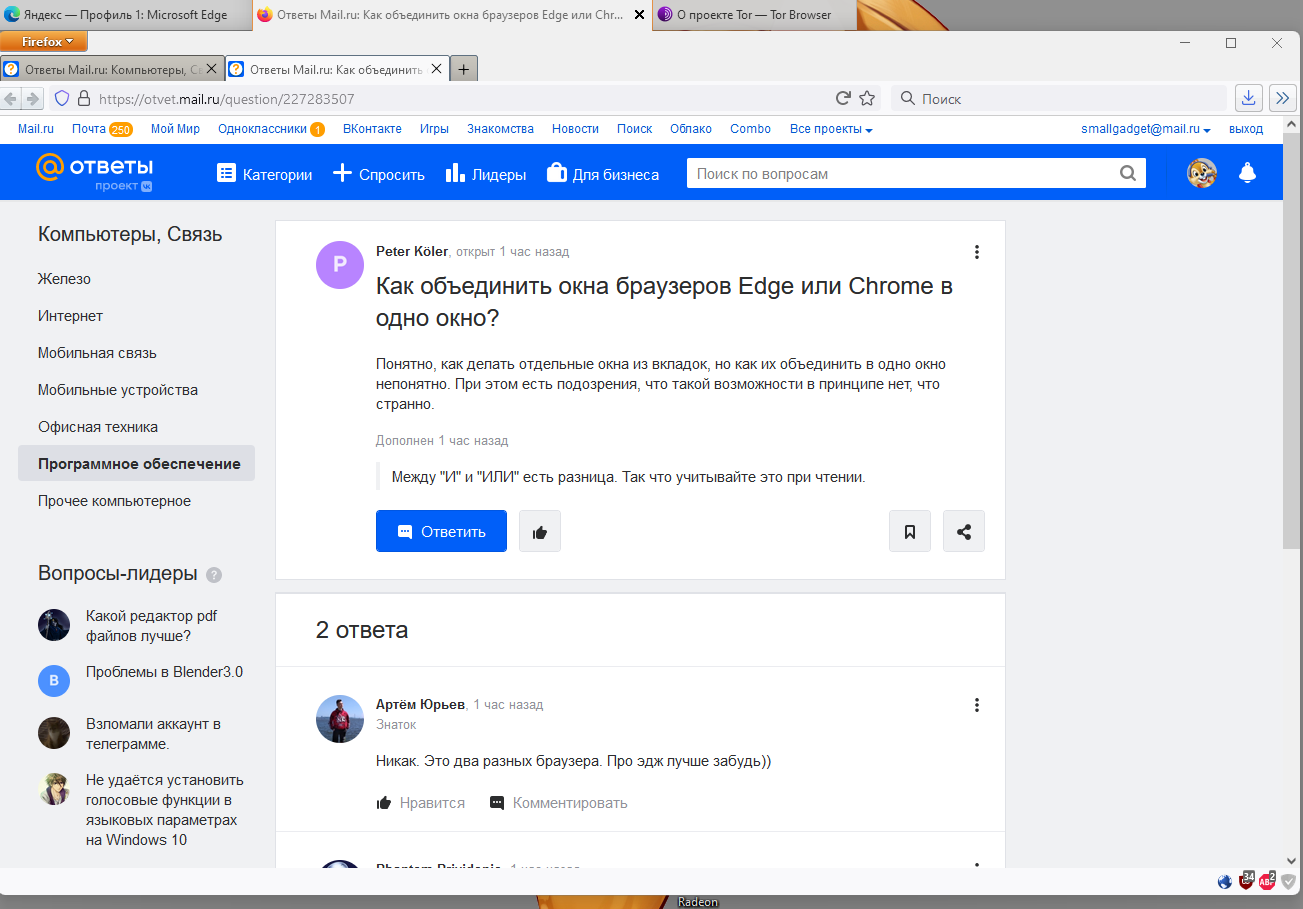This screenshot has height=909, width=1303.
Task: Click выход logout link
Action: (1246, 129)
